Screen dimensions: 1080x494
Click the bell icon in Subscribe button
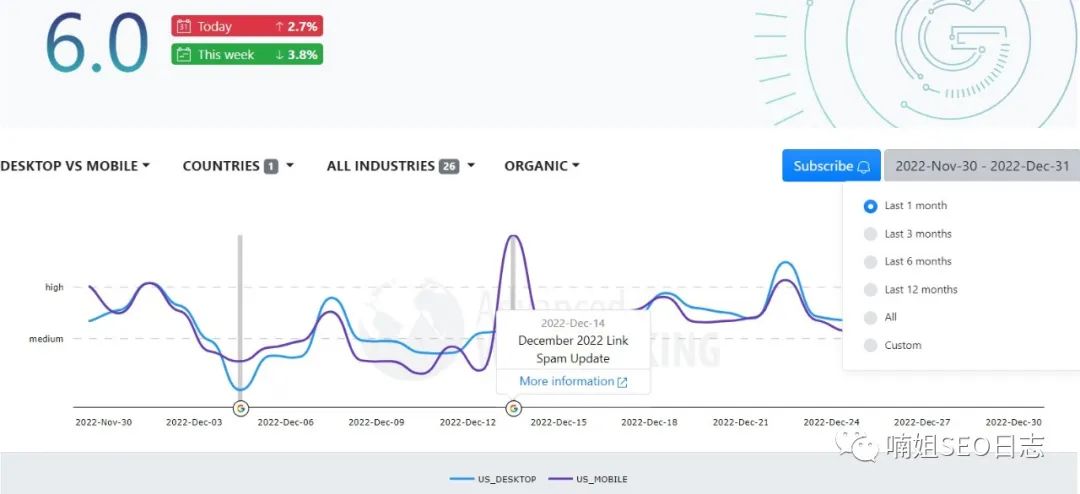pos(864,166)
